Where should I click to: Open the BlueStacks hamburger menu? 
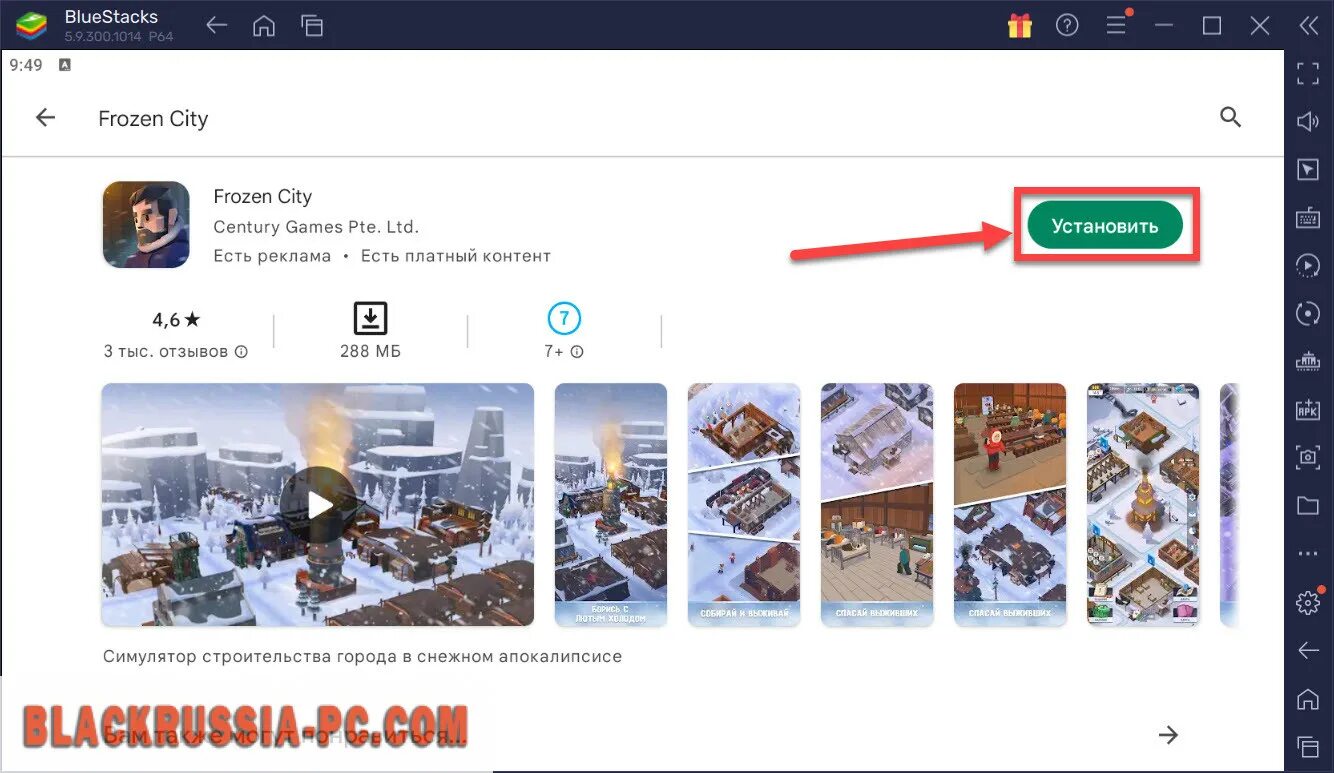tap(1117, 26)
